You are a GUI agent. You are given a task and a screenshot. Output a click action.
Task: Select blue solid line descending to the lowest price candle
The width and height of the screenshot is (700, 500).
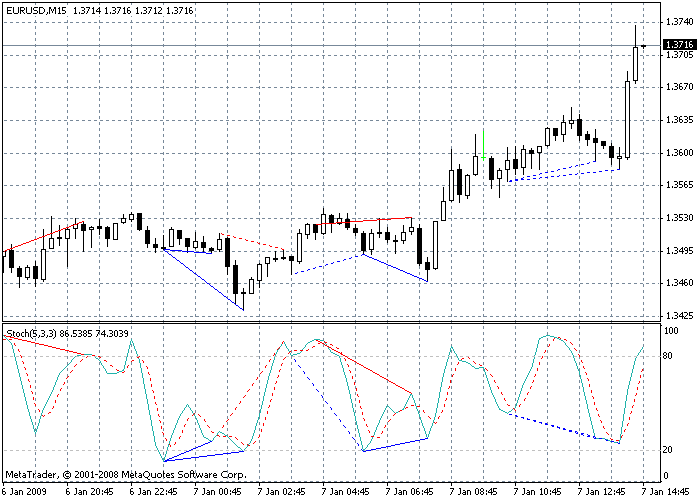[x=205, y=279]
